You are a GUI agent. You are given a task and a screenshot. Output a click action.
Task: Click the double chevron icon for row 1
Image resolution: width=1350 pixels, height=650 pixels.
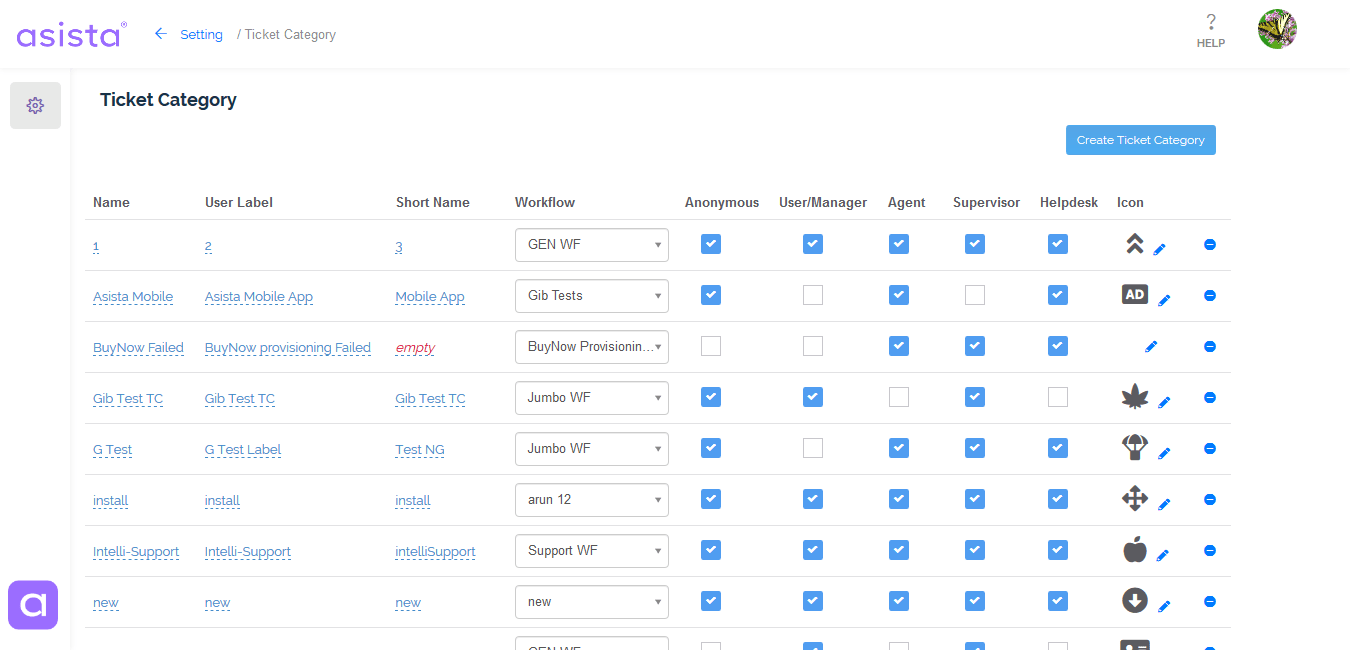click(1134, 244)
